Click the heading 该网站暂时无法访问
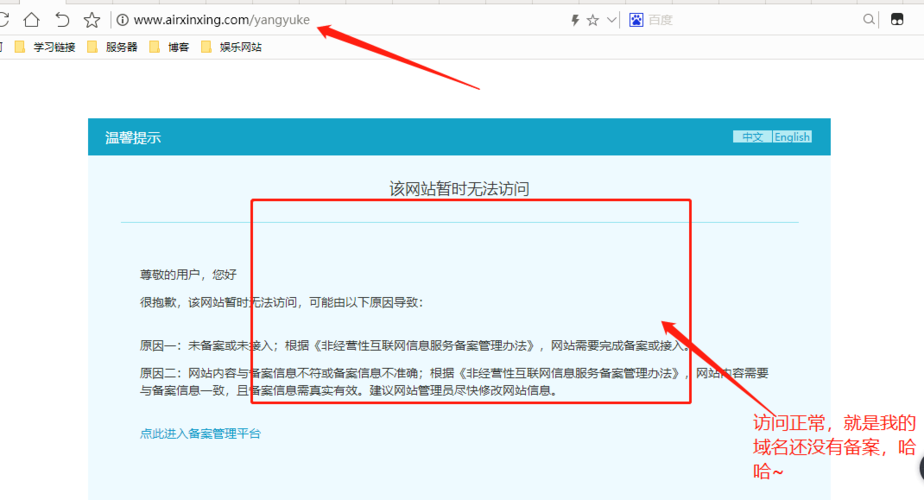The height and width of the screenshot is (500, 924). pyautogui.click(x=459, y=189)
